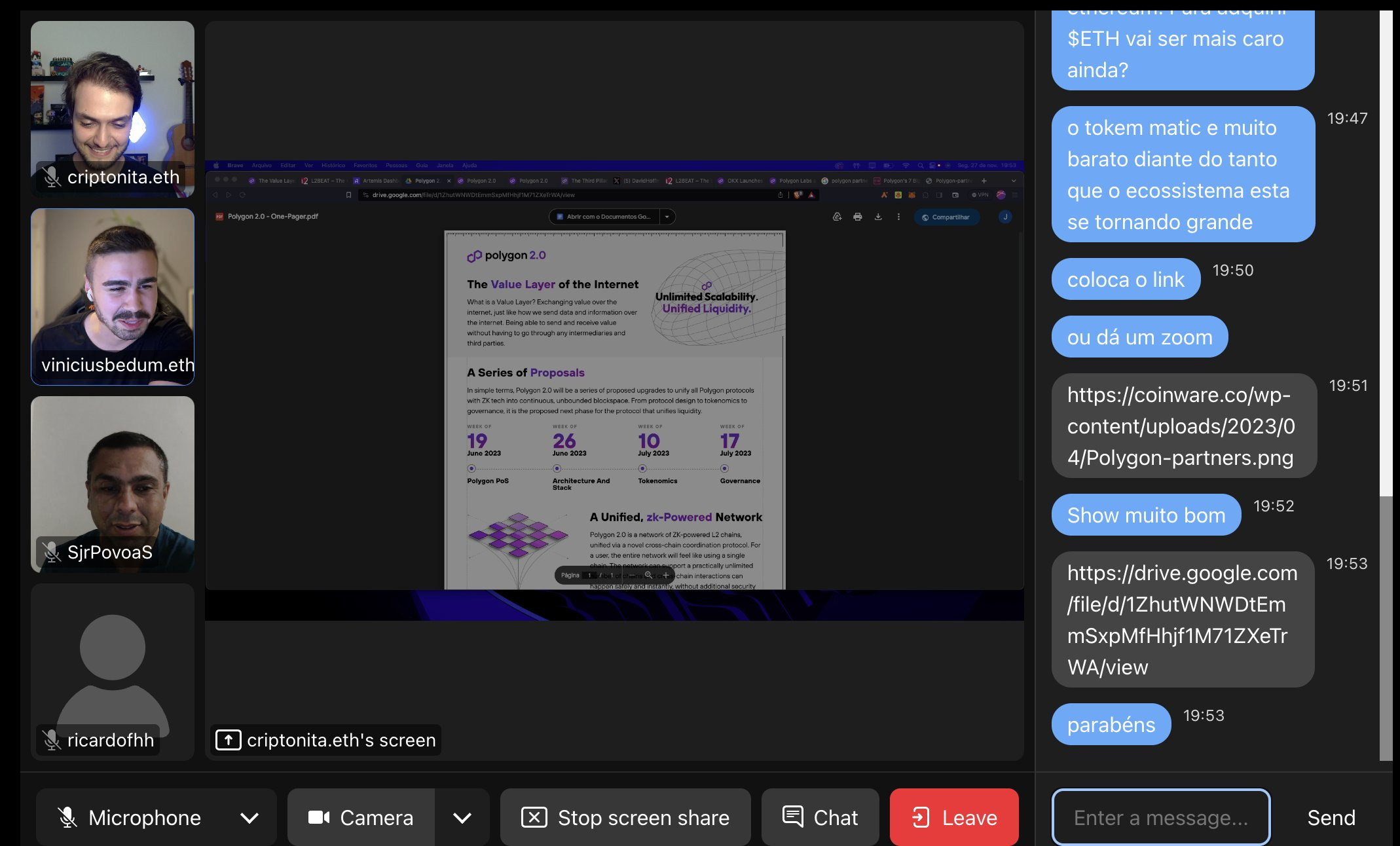Click the share page icon in address bar
The width and height of the screenshot is (1400, 846).
[780, 195]
